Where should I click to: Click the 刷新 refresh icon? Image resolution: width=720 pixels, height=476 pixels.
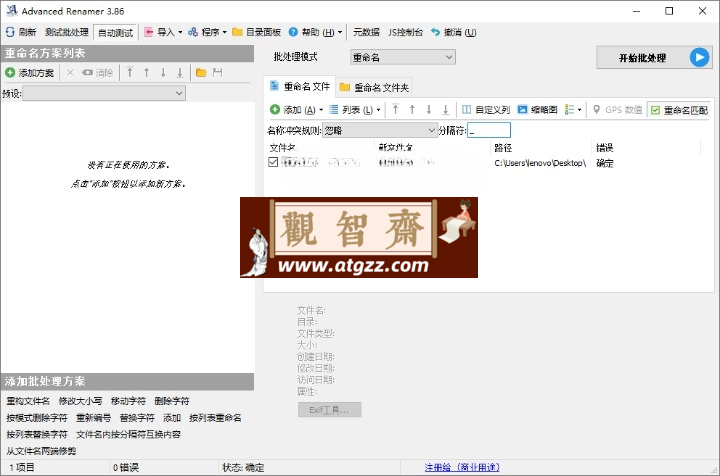tap(10, 32)
